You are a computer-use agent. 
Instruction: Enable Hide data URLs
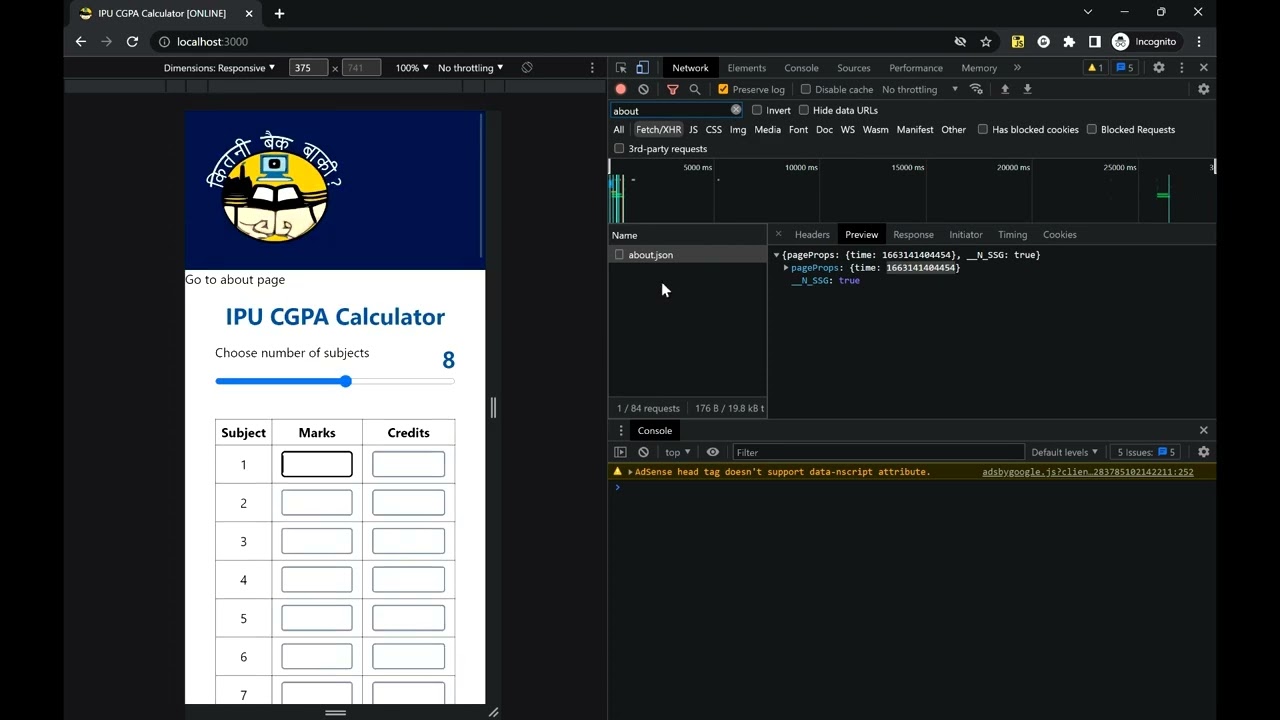point(804,110)
